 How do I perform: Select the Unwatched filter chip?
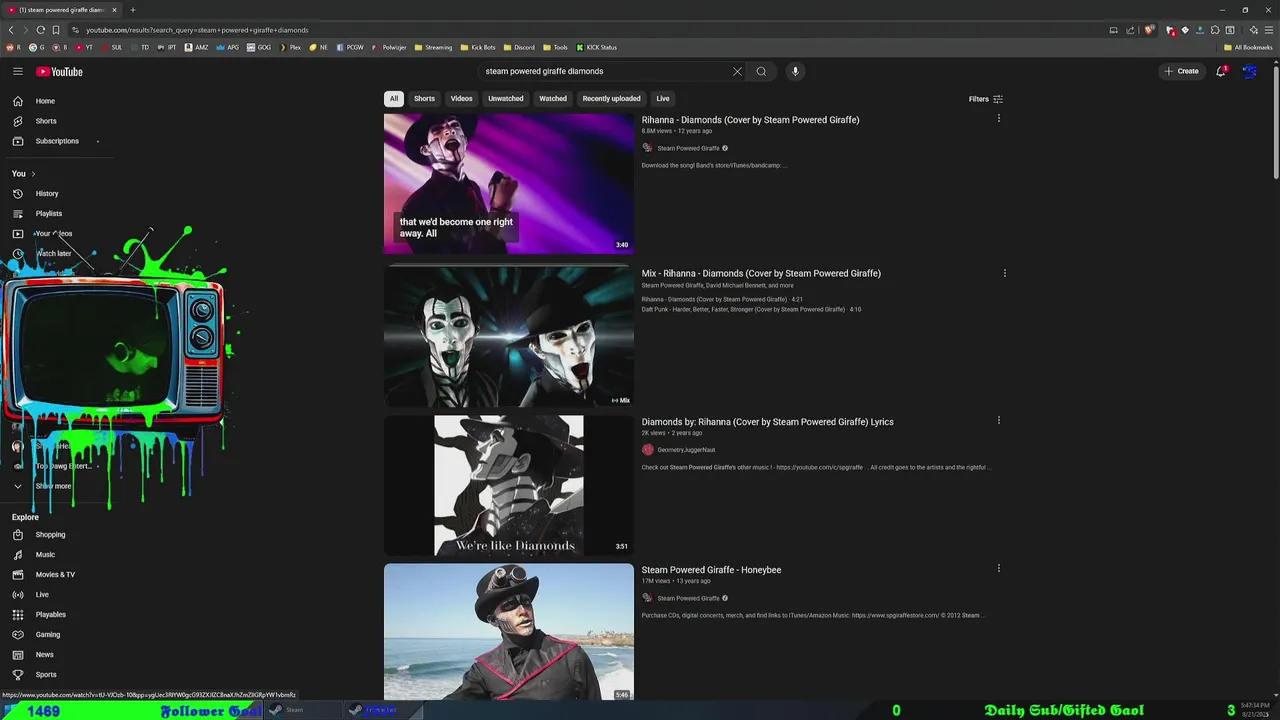click(506, 99)
